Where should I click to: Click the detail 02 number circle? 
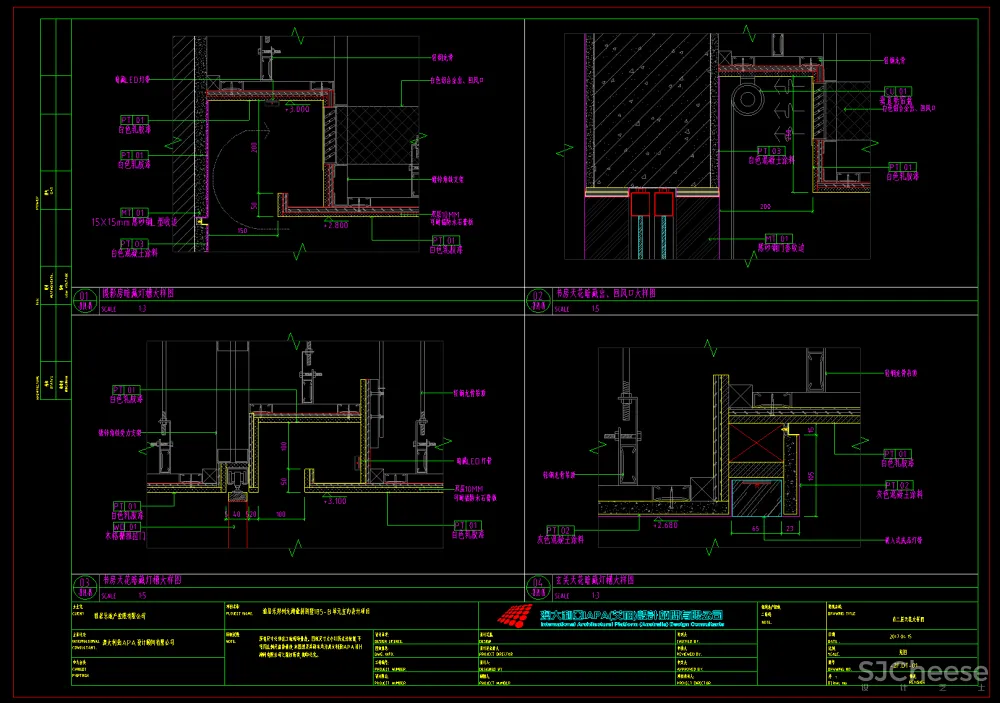(x=539, y=299)
